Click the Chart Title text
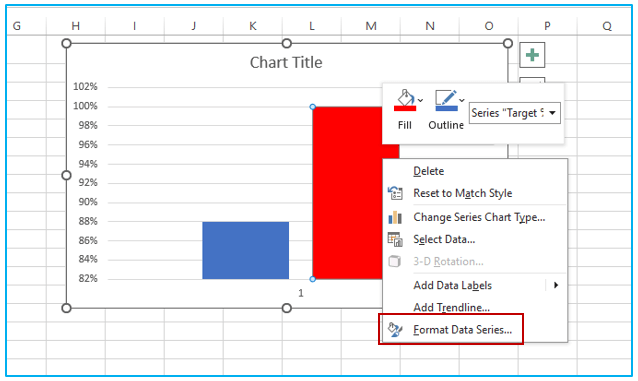This screenshot has height=381, width=638. (x=286, y=62)
